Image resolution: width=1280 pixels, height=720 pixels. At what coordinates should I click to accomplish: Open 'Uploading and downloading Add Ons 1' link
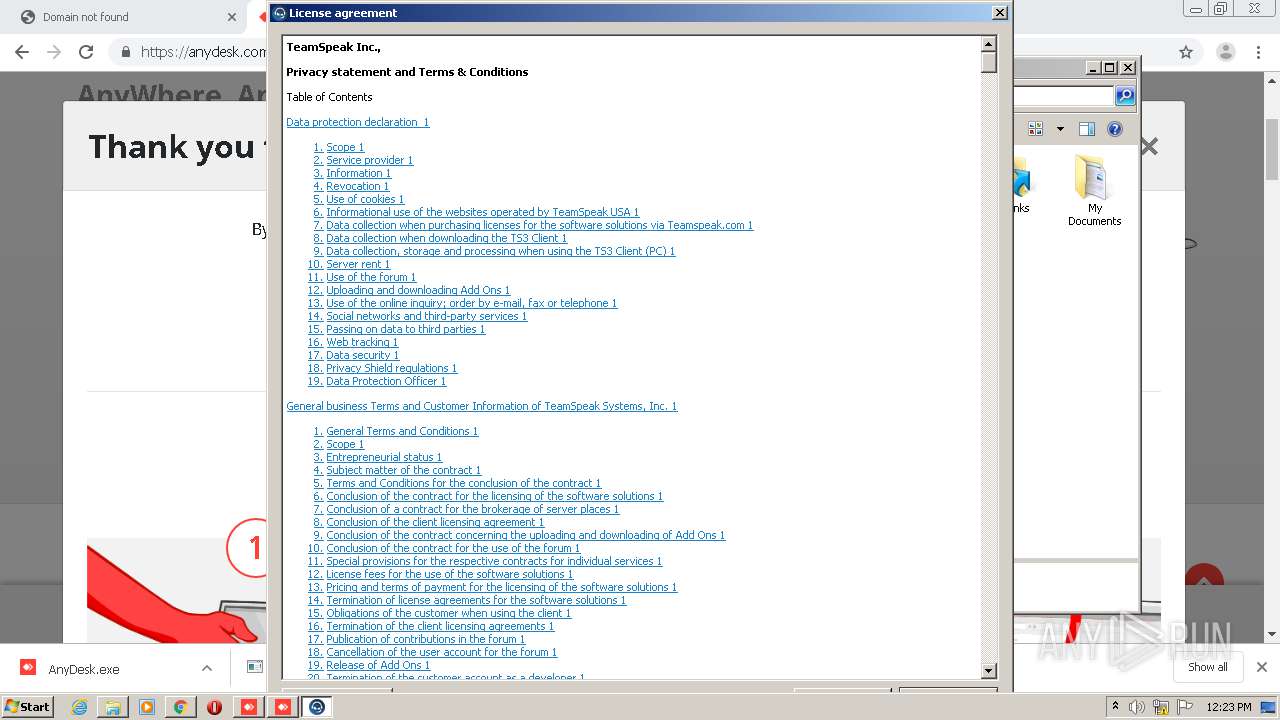pos(418,290)
